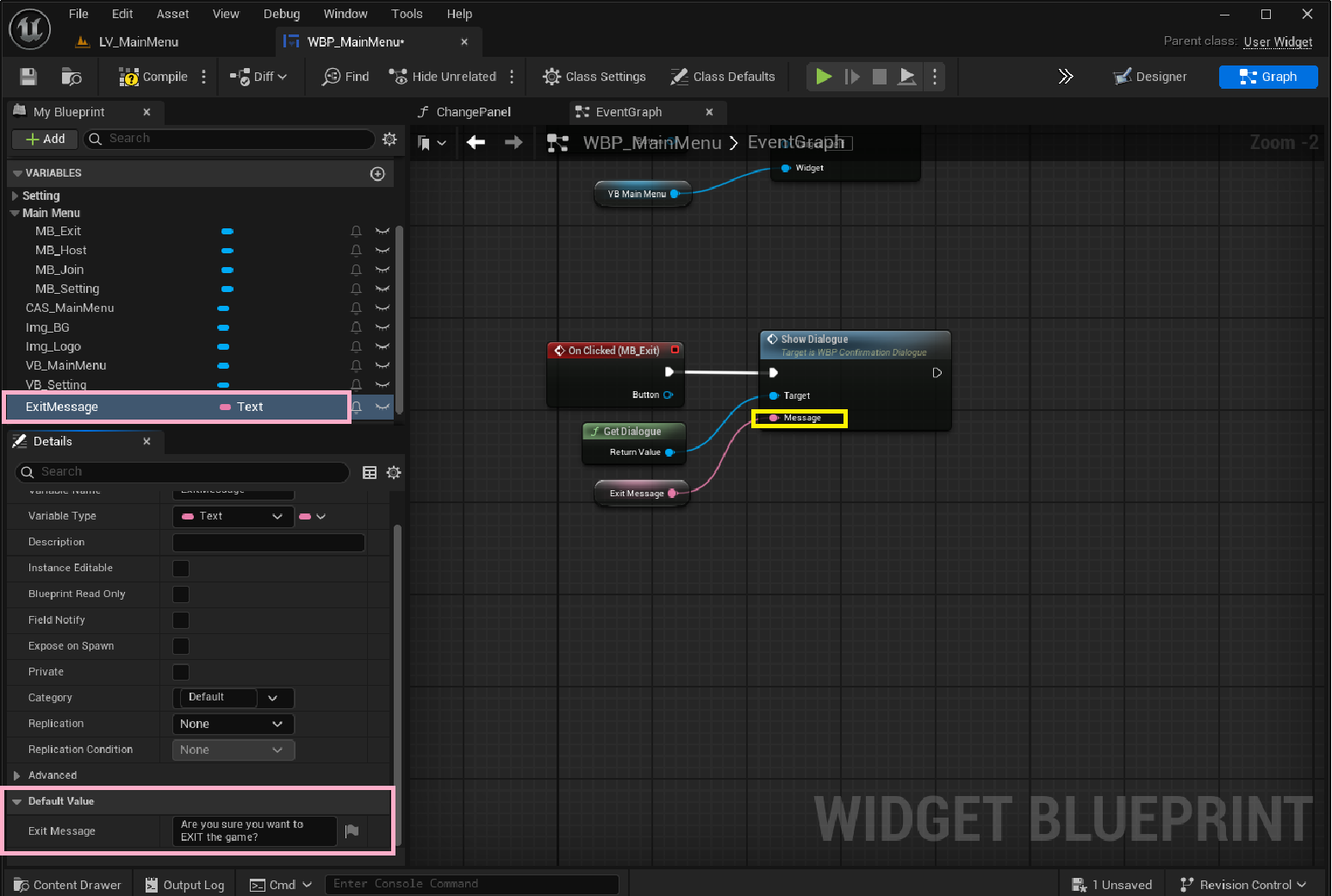
Task: Open container type dropdown beside Variable Type
Action: pyautogui.click(x=312, y=516)
